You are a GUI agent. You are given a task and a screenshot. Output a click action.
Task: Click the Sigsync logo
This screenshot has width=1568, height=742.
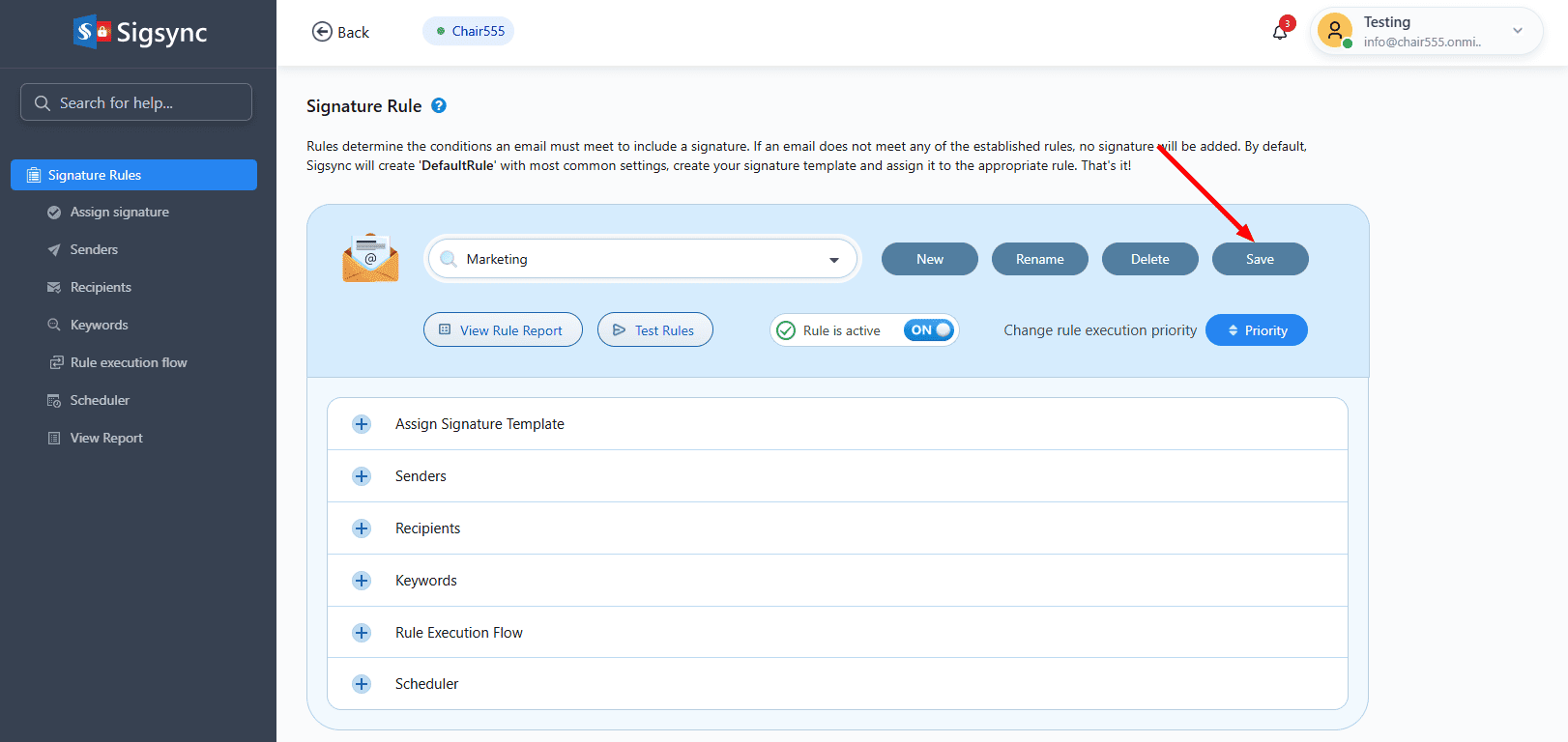[140, 32]
